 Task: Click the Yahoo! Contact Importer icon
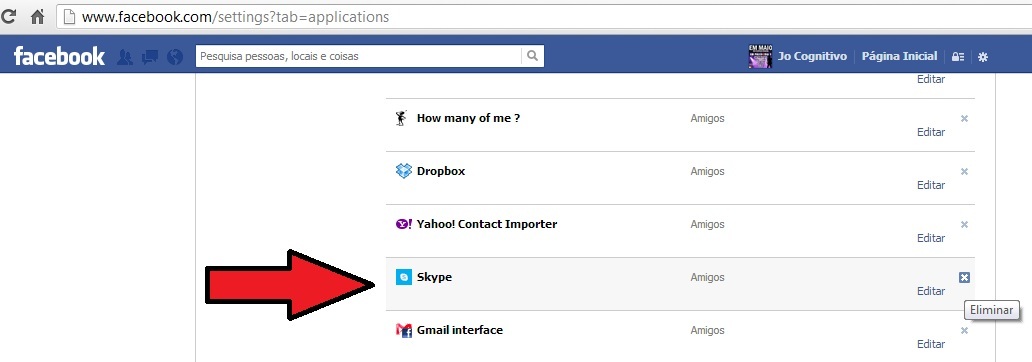pyautogui.click(x=403, y=224)
